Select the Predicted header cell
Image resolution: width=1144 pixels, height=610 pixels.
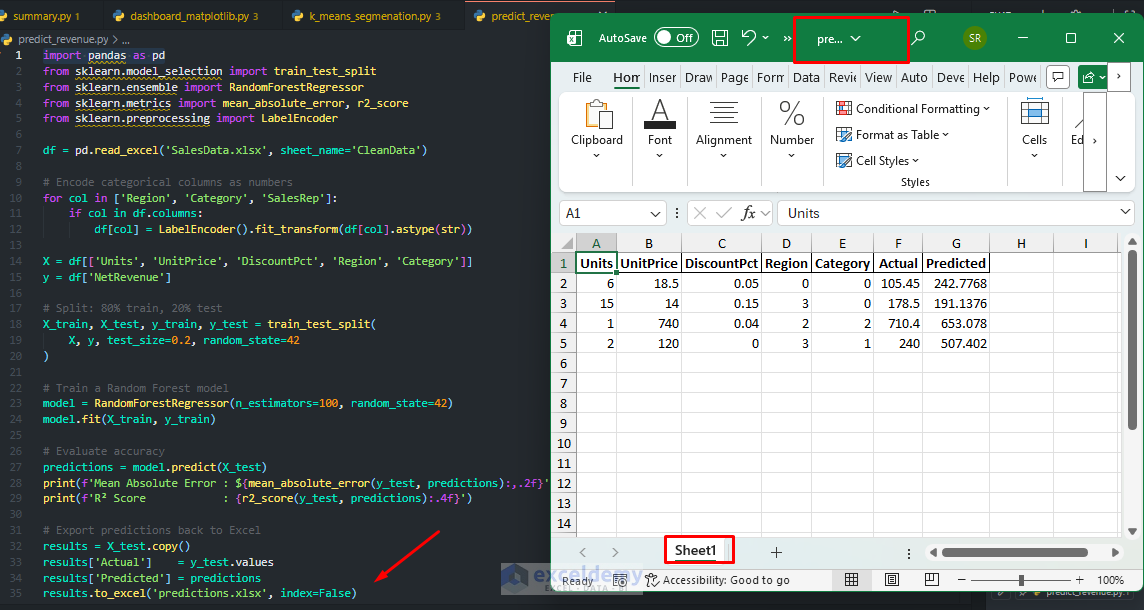coord(956,263)
